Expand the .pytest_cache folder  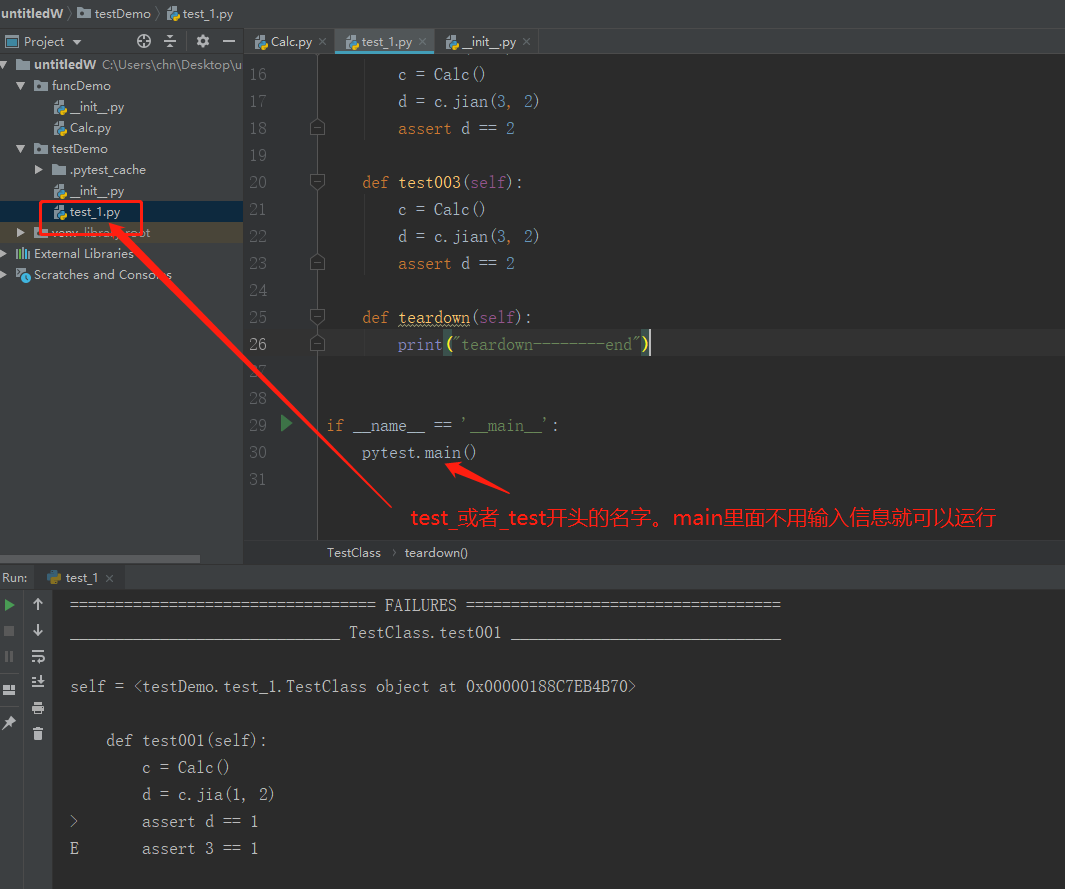(x=38, y=169)
